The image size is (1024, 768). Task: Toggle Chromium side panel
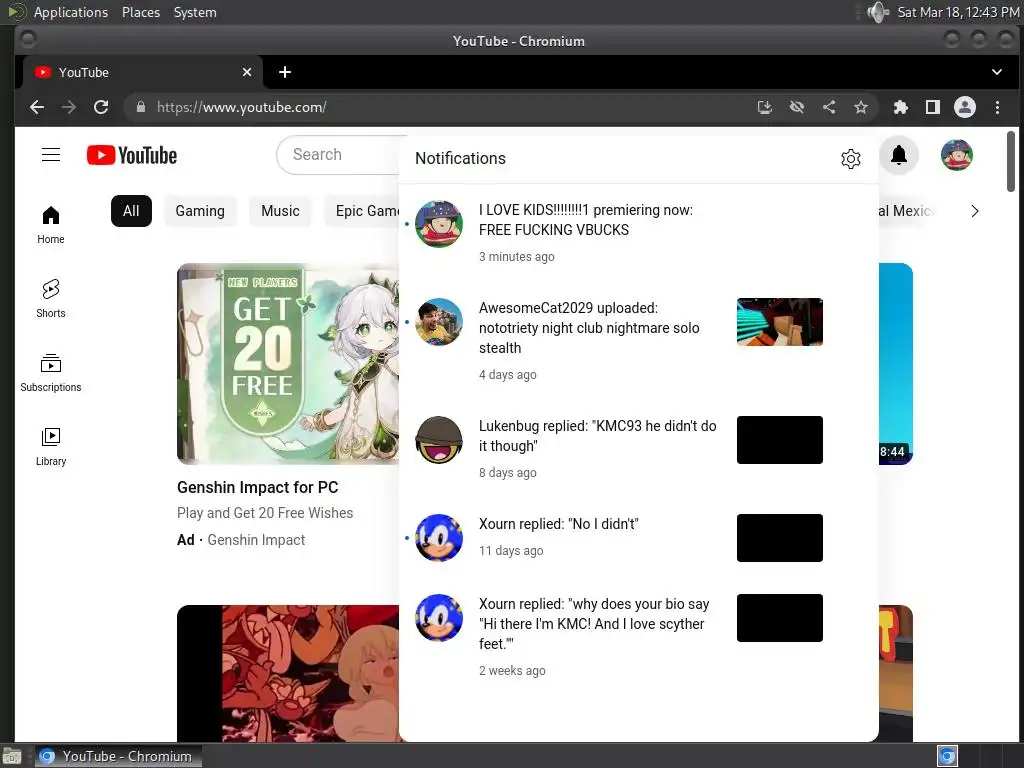(933, 107)
